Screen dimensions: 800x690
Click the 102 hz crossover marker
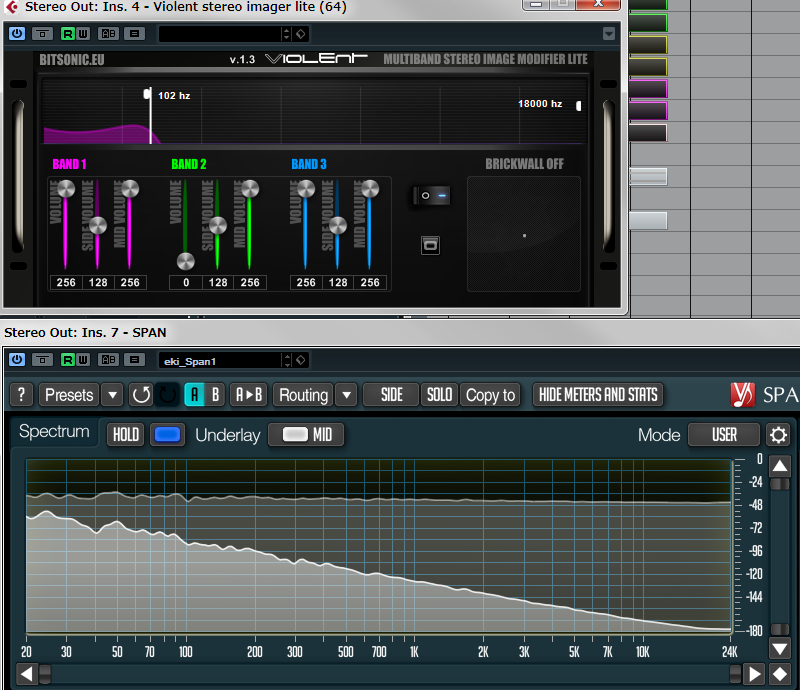point(148,95)
